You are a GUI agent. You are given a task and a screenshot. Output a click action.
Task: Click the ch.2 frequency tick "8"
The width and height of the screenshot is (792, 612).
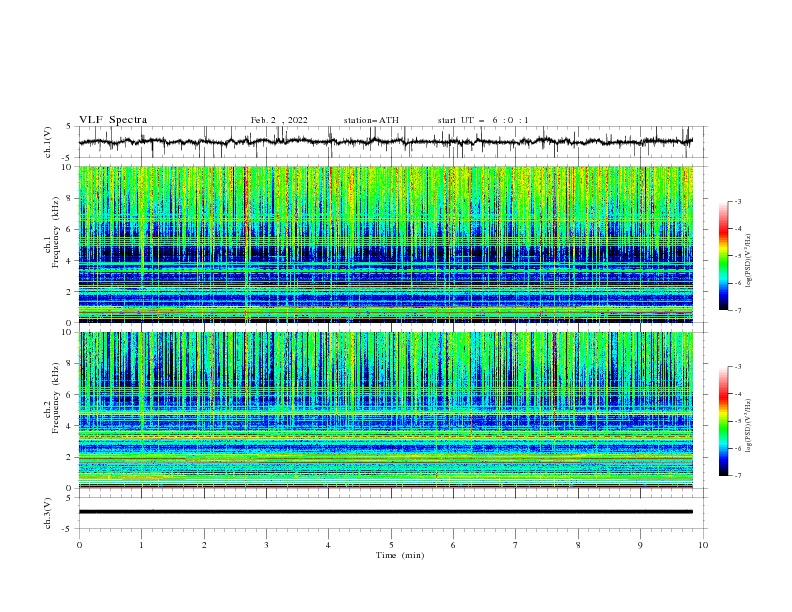pyautogui.click(x=71, y=364)
